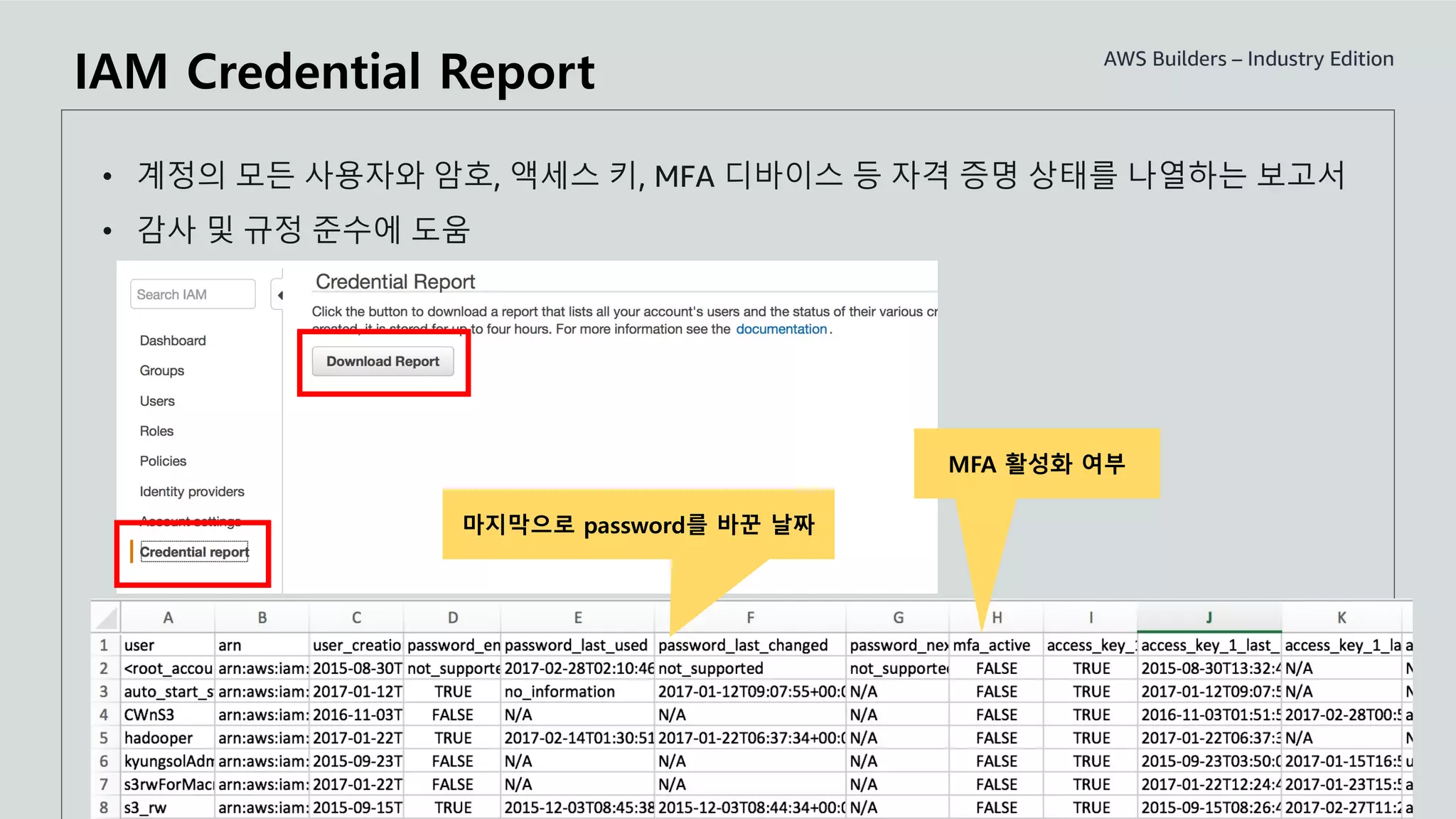
Task: Select row 3 header
Action: click(105, 692)
